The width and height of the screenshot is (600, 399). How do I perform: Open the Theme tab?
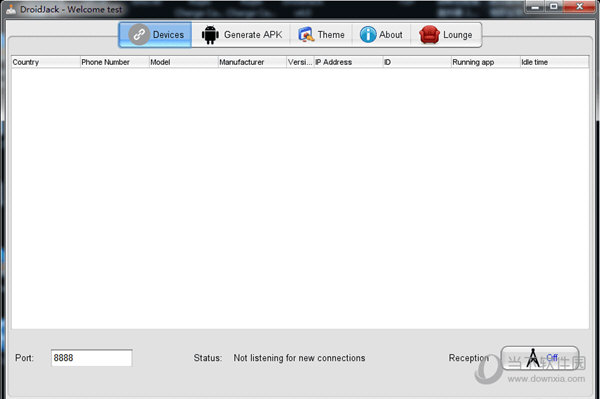point(321,35)
